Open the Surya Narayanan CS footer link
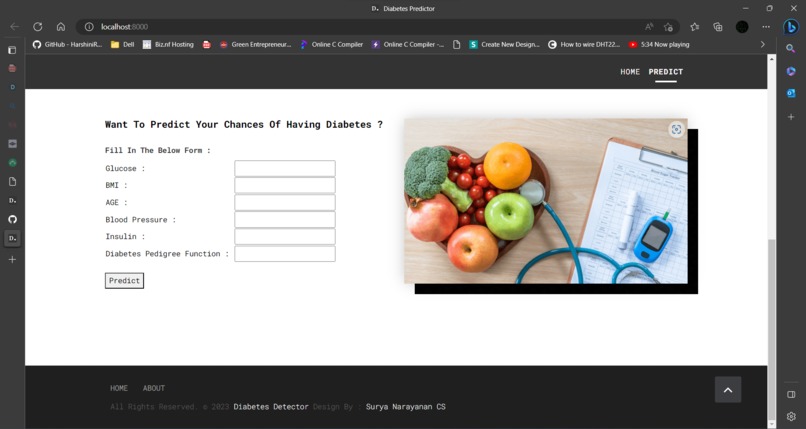Screen dimensions: 806x429 406,406
